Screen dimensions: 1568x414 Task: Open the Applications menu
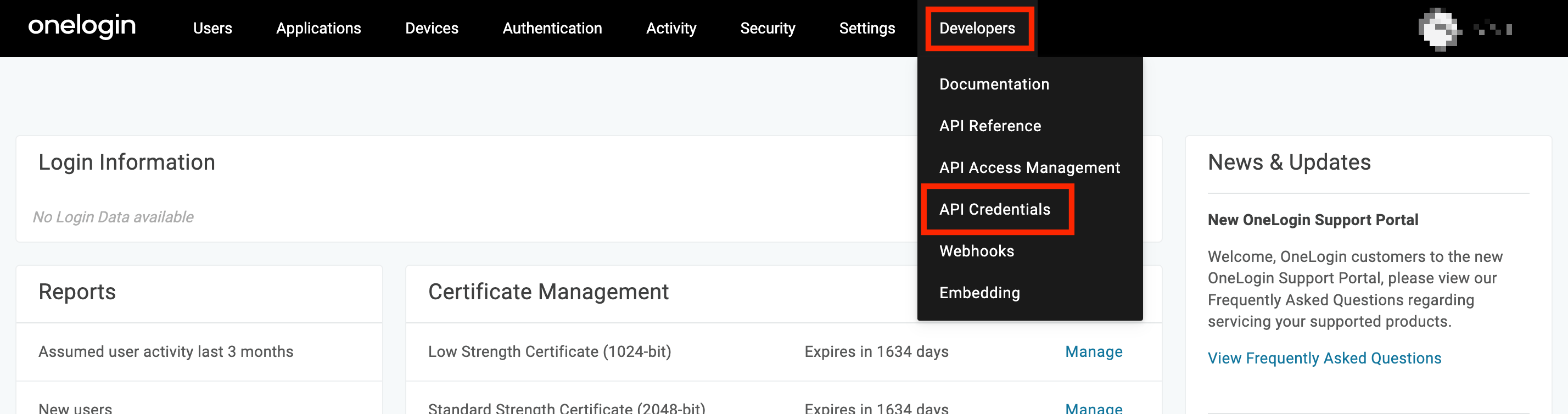[318, 29]
